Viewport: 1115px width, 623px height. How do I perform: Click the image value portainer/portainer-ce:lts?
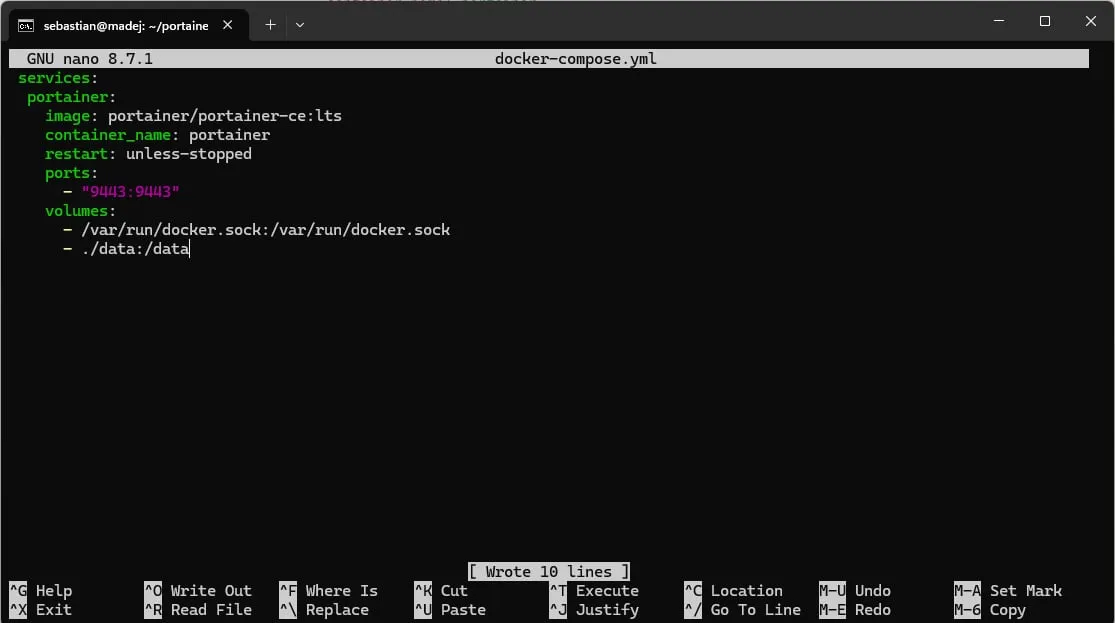point(225,116)
